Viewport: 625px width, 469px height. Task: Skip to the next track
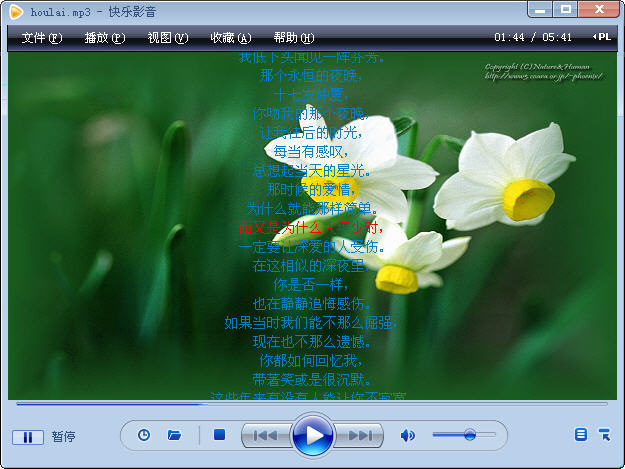coord(359,436)
